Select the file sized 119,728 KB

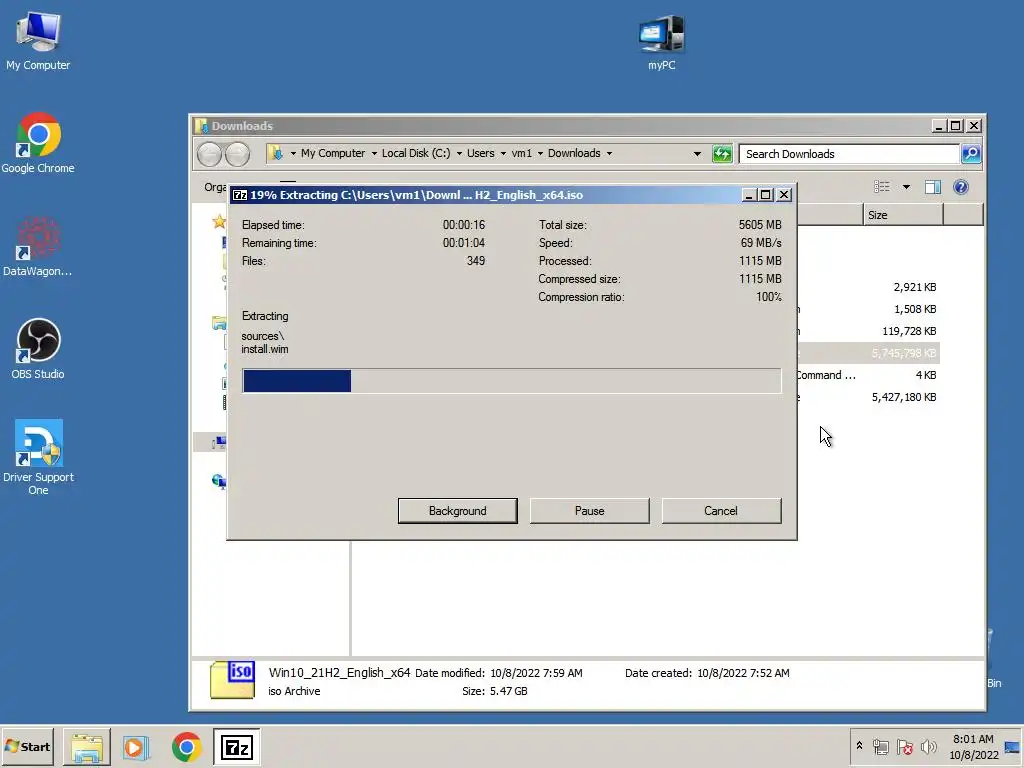point(908,331)
